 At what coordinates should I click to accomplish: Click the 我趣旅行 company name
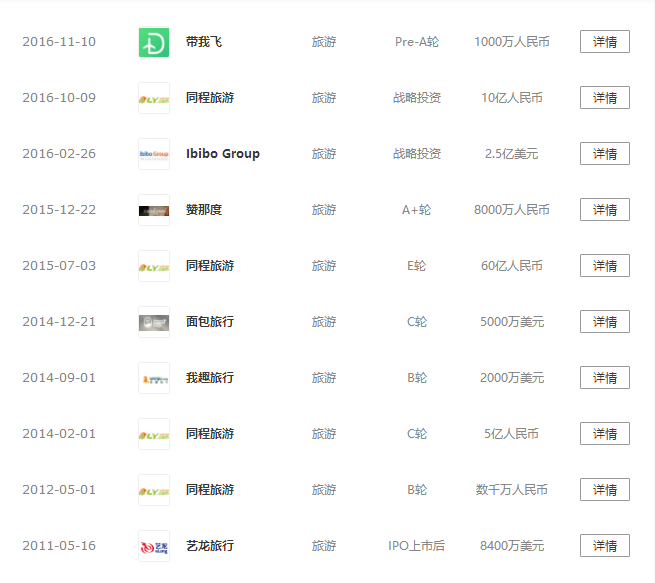(210, 378)
